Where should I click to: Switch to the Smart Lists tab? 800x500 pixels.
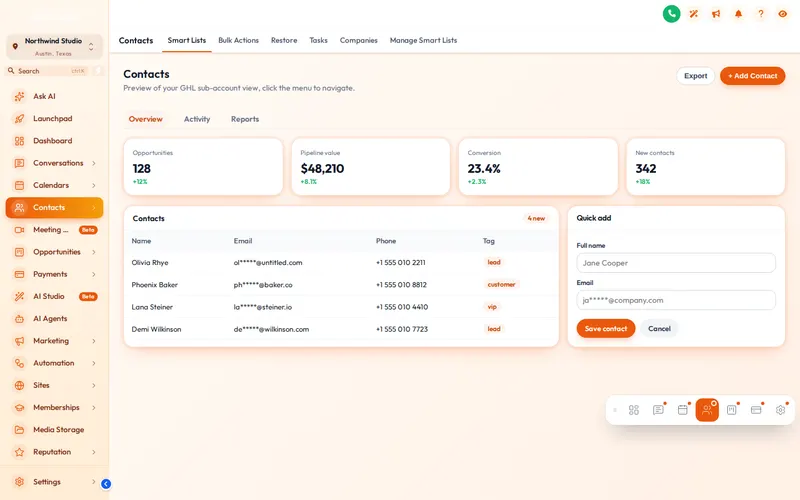[187, 40]
